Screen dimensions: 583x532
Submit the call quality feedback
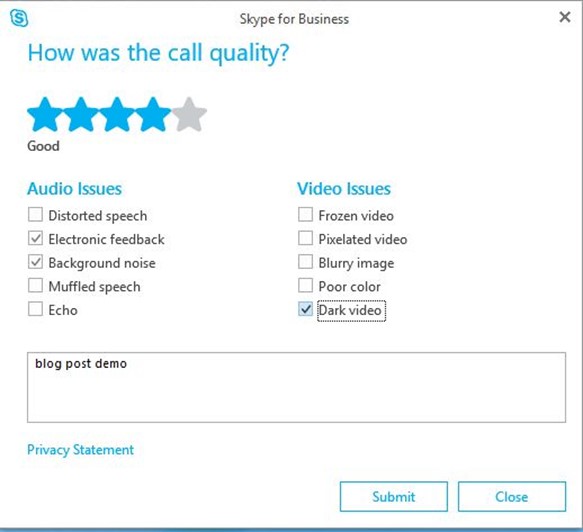(x=393, y=497)
